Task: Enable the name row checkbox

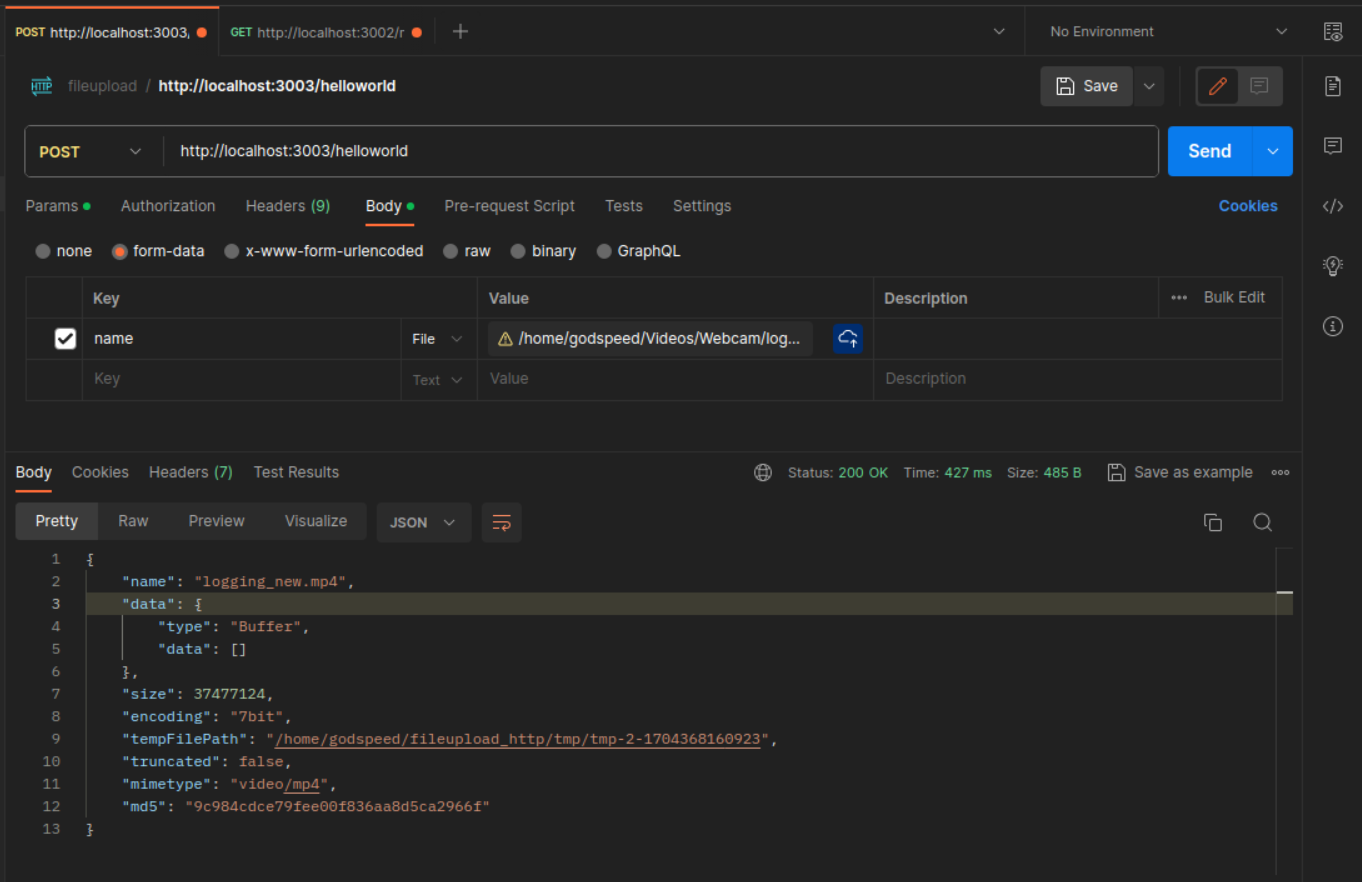Action: [65, 339]
